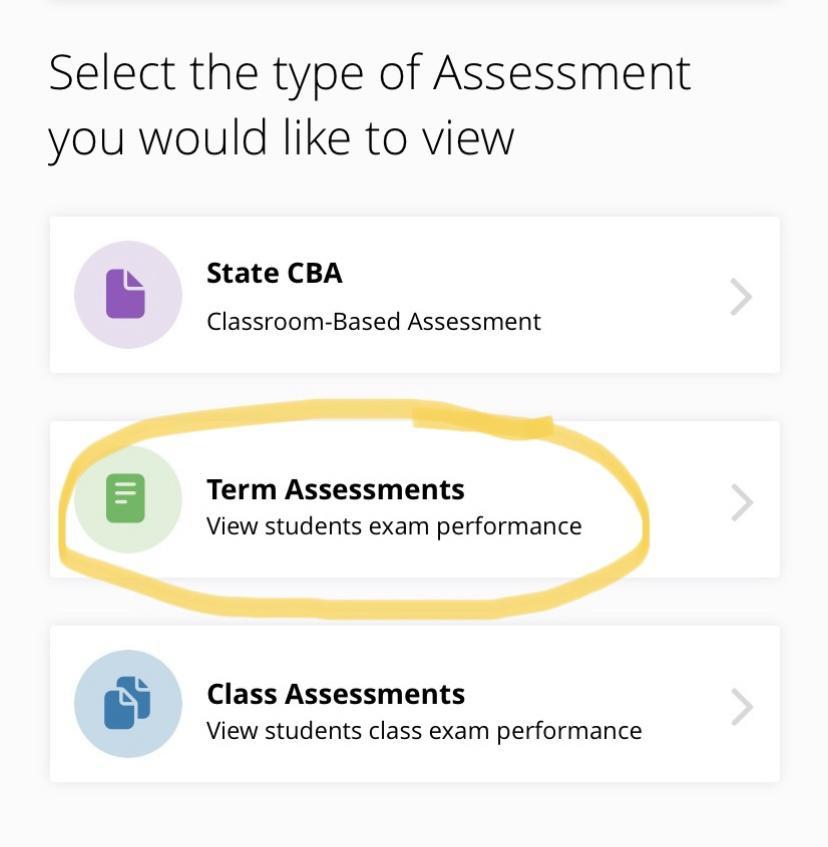Click the assessment selection heading text
Image resolution: width=828 pixels, height=847 pixels.
coord(370,105)
